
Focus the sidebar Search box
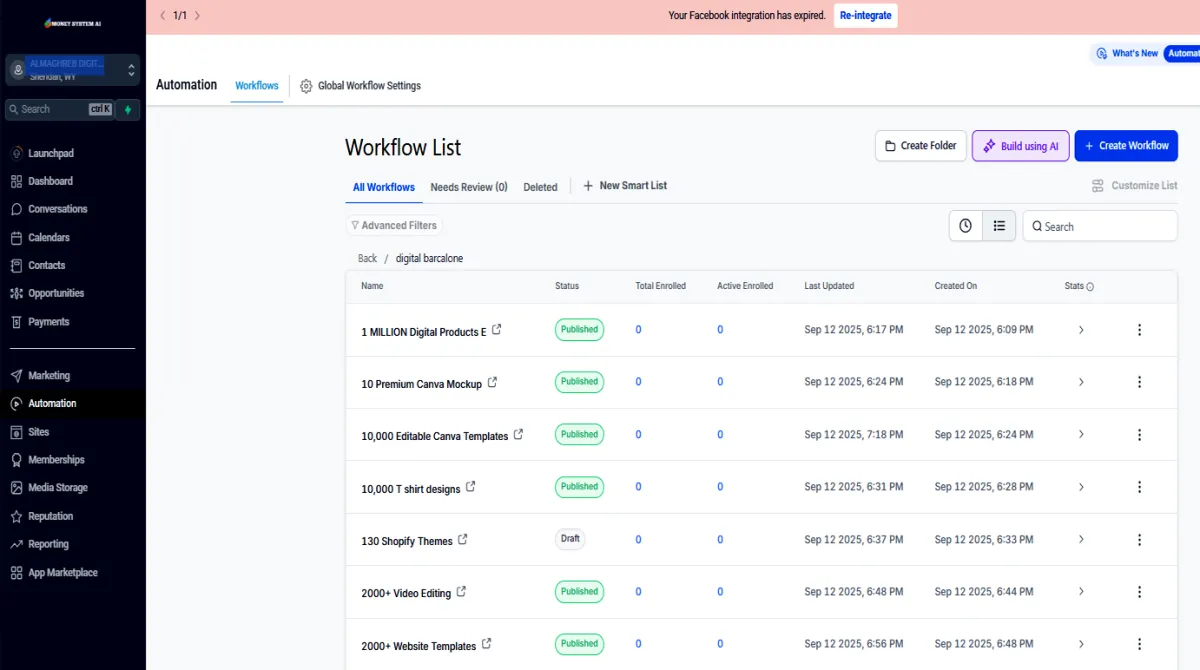[59, 109]
